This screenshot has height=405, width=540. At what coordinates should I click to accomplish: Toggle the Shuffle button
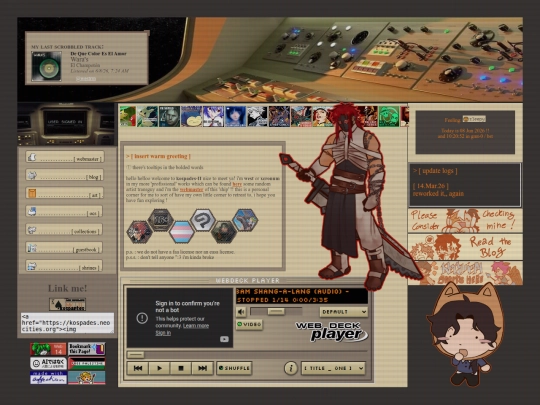click(234, 368)
